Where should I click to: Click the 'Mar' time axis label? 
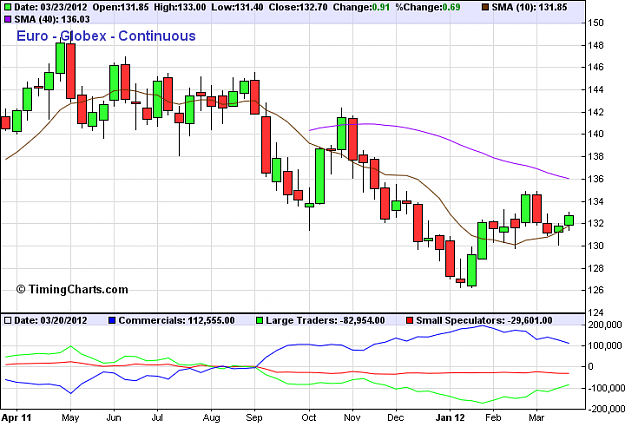pyautogui.click(x=536, y=418)
